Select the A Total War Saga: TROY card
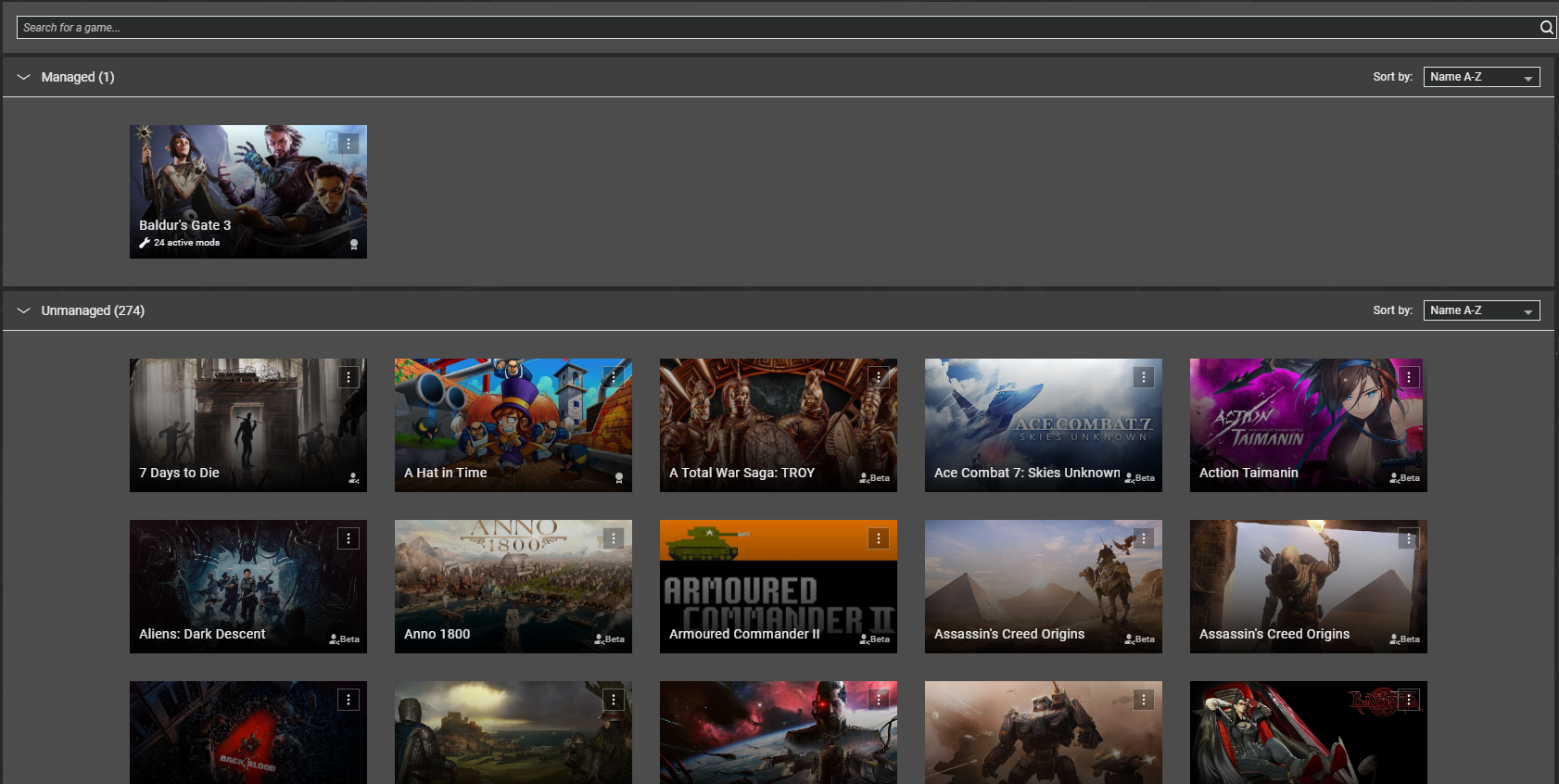 tap(779, 425)
